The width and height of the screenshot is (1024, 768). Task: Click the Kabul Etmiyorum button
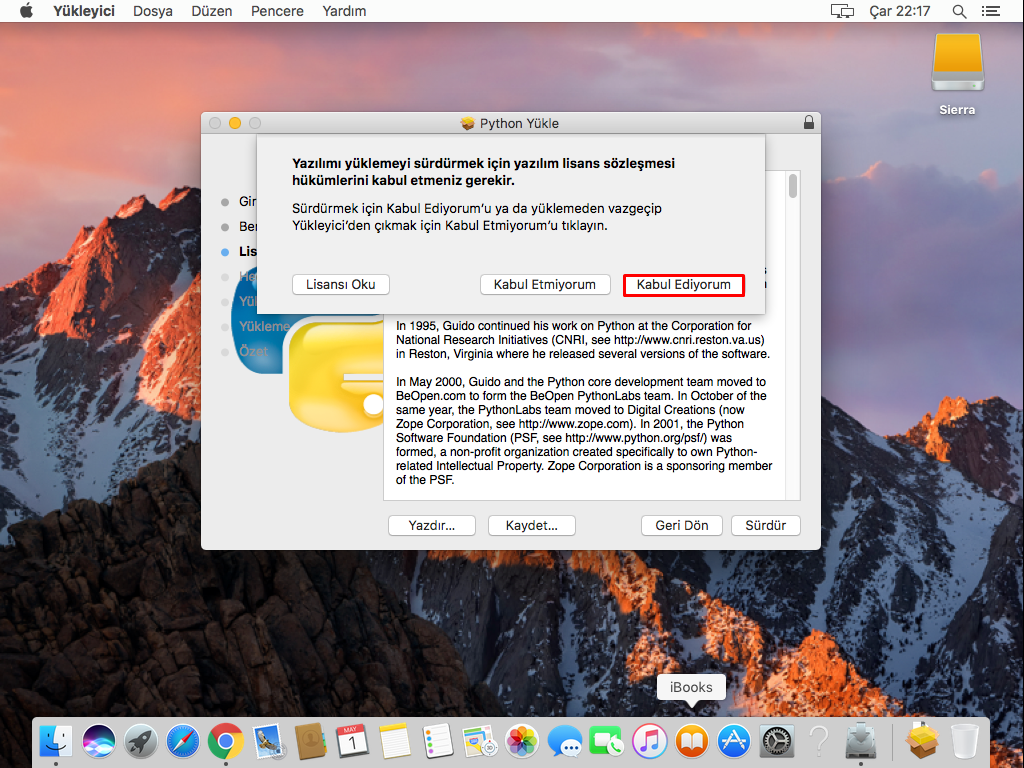click(x=545, y=284)
